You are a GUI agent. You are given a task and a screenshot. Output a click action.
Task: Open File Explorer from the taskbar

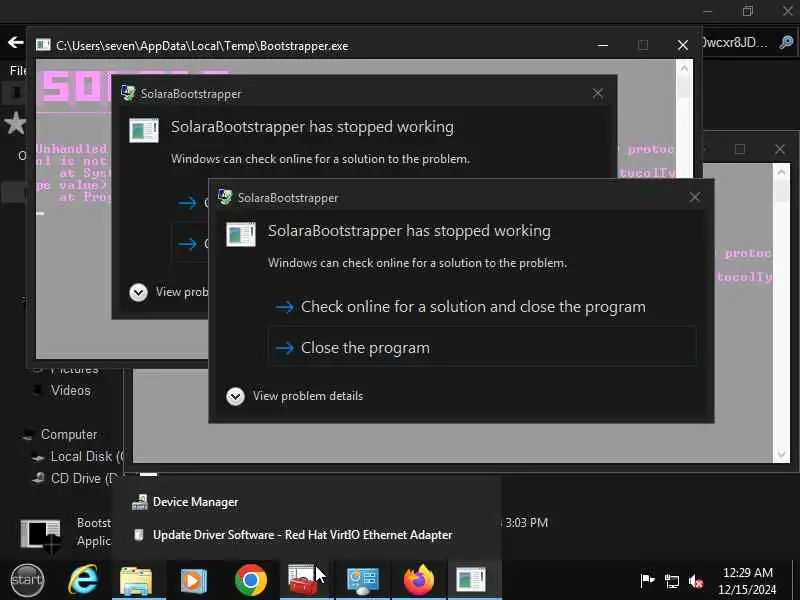pos(136,580)
